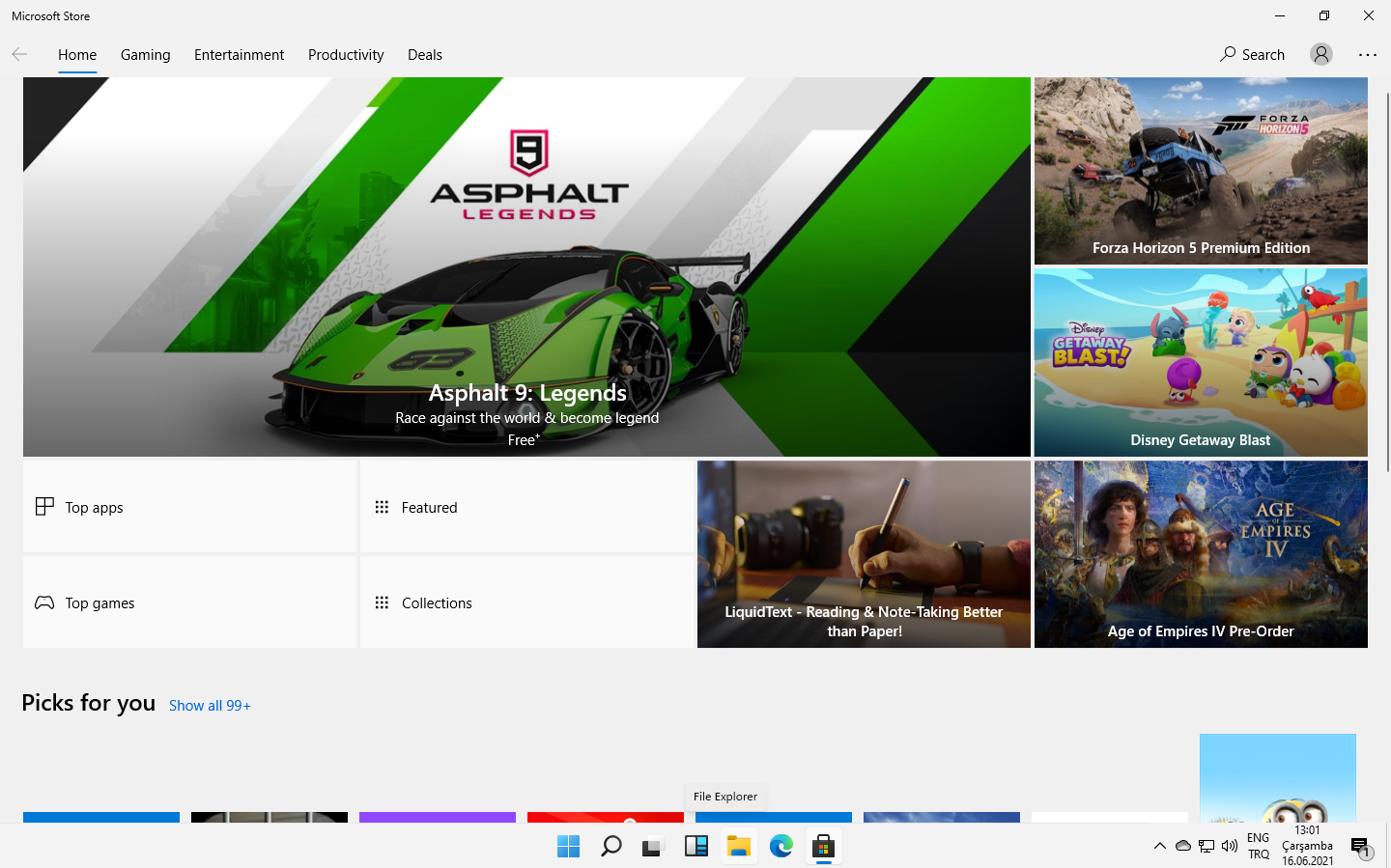Switch to the Home tab

tap(77, 55)
